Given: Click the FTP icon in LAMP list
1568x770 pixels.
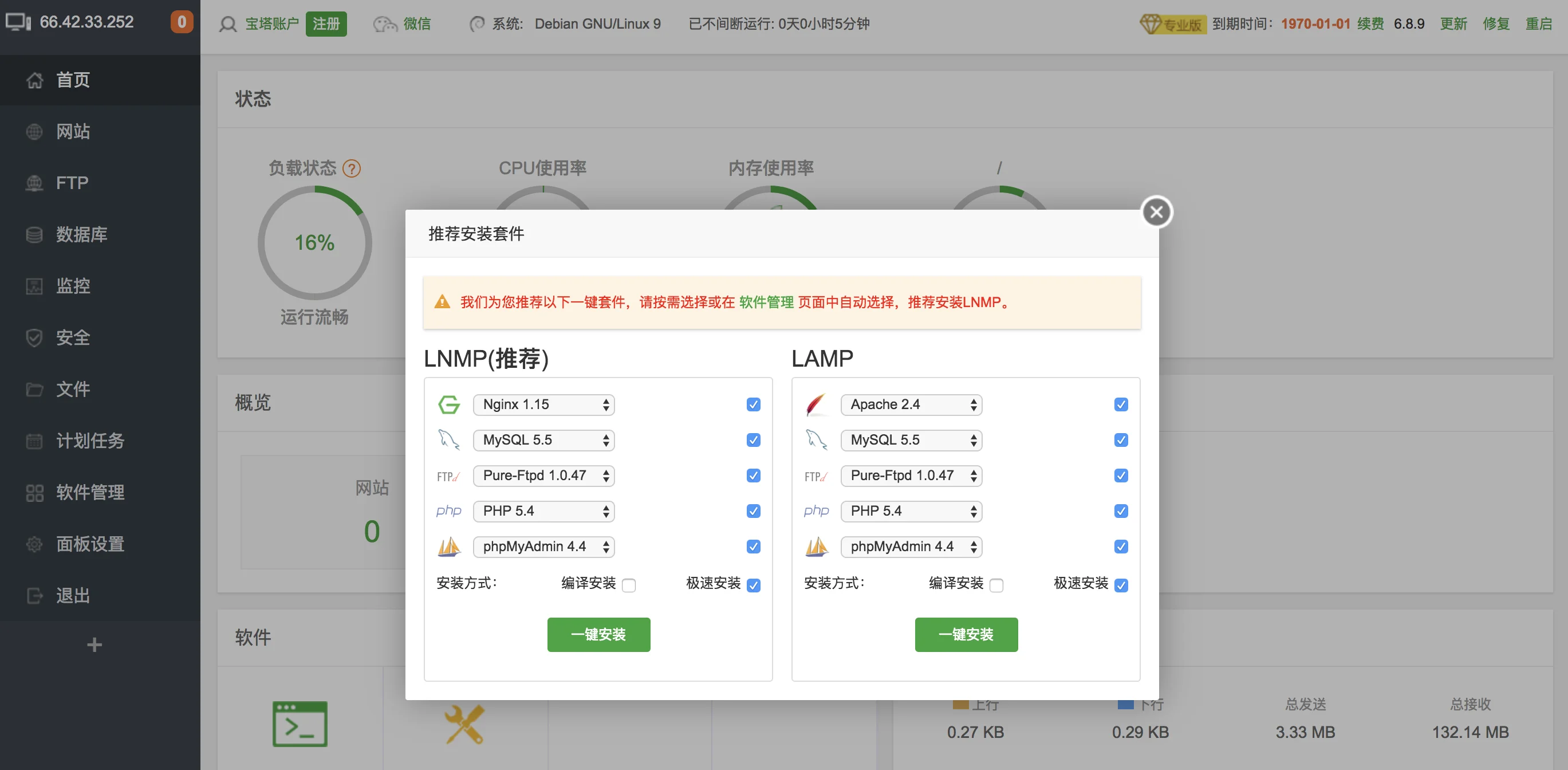Looking at the screenshot, I should [816, 476].
